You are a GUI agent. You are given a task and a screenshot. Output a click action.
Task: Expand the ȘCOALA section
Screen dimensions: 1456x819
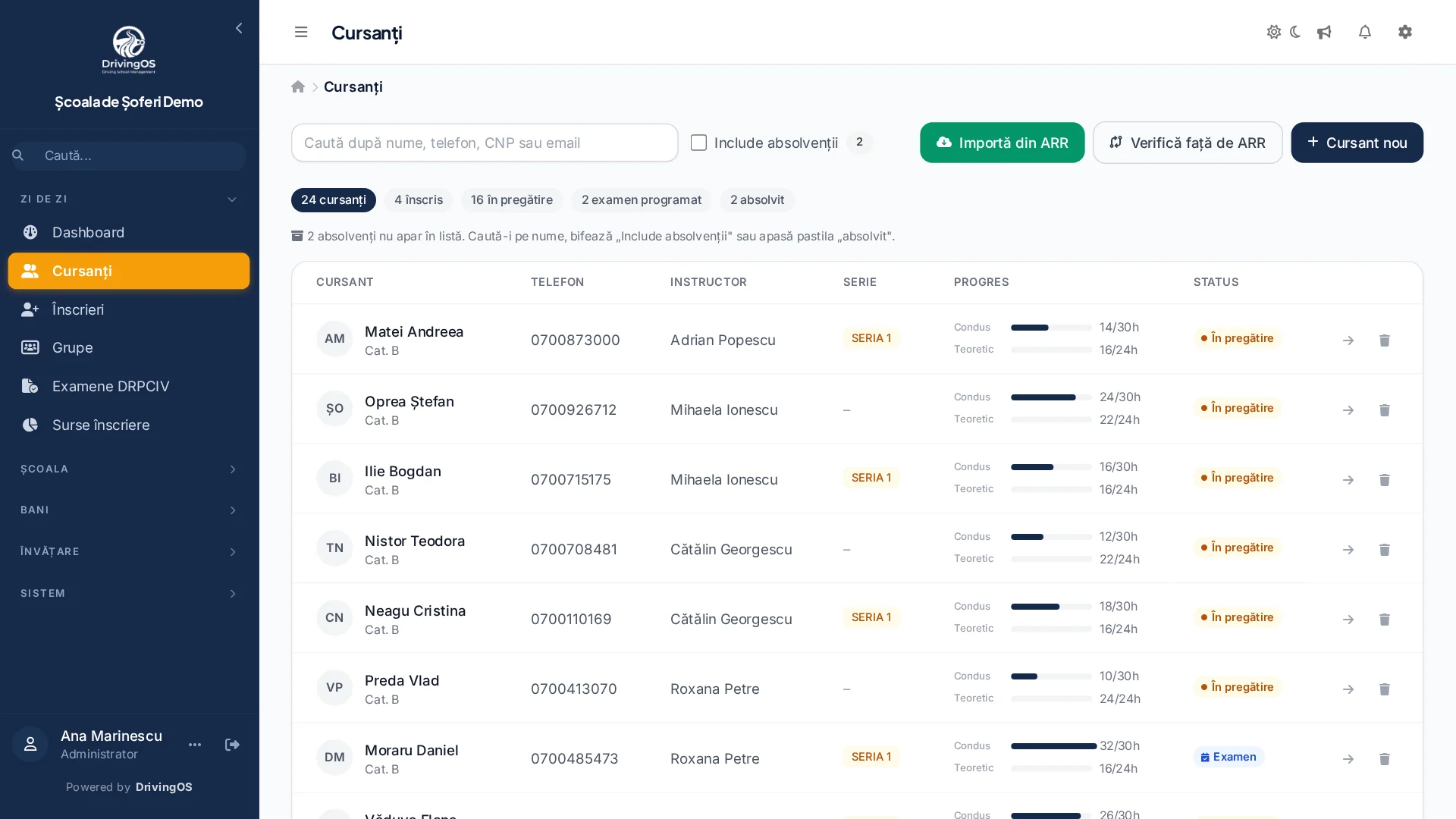(x=129, y=469)
